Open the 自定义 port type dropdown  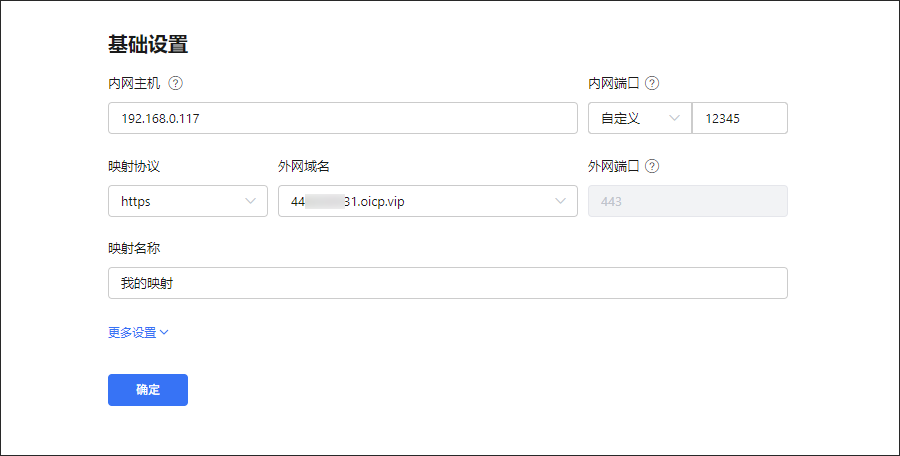tap(638, 118)
